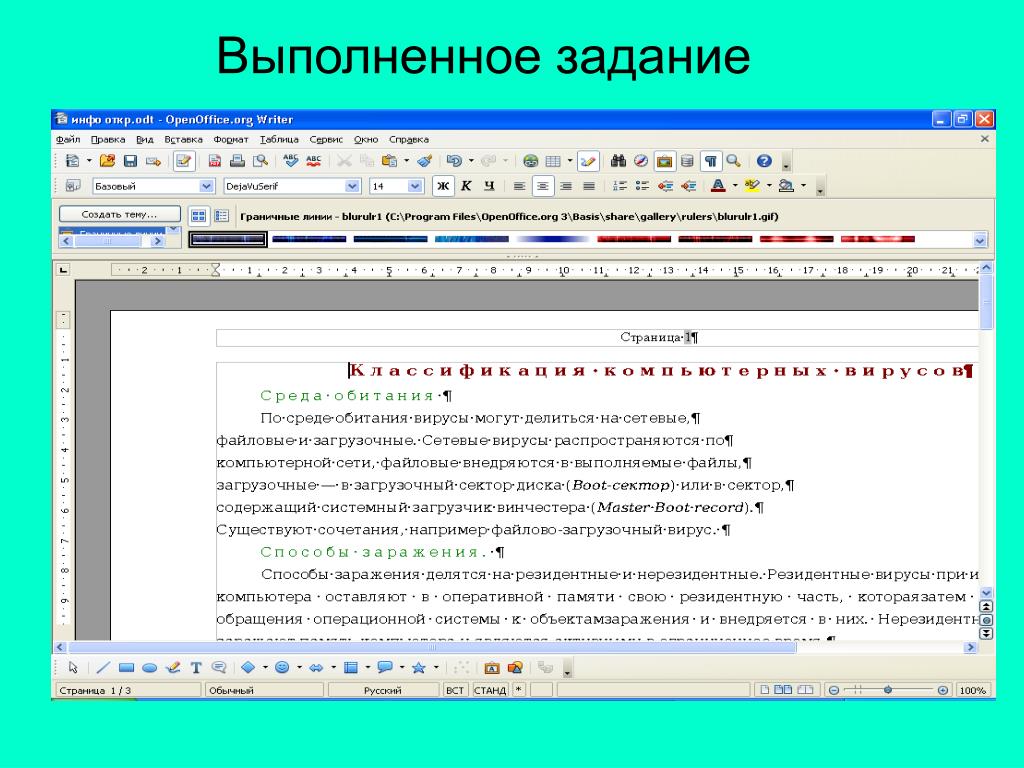Toggle Nonprinting Characters pilcrow icon

click(711, 161)
